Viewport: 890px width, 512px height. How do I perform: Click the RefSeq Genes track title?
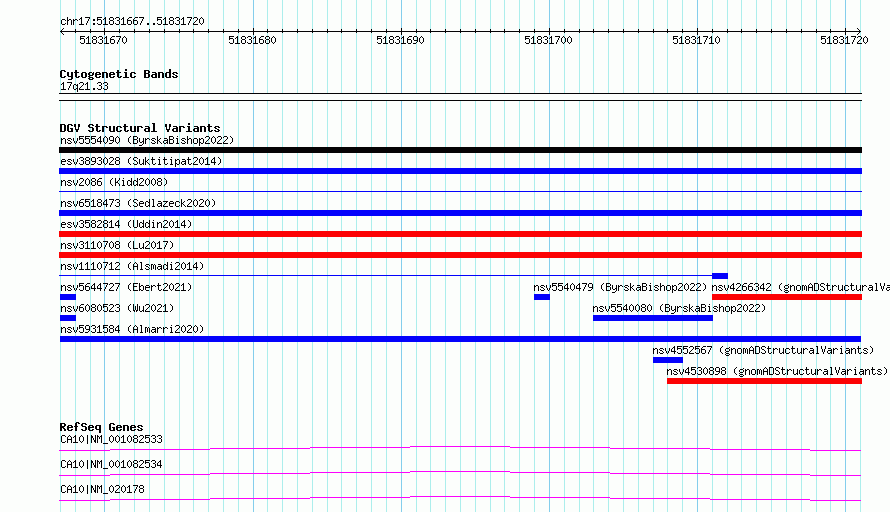pos(101,427)
